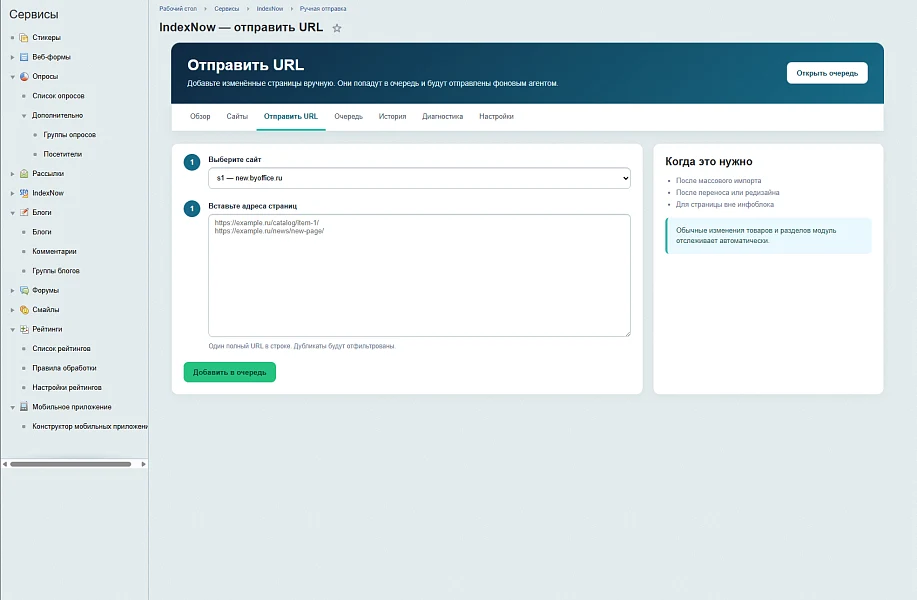Select the Веб-формы icon in sidebar
The image size is (917, 600).
point(24,57)
